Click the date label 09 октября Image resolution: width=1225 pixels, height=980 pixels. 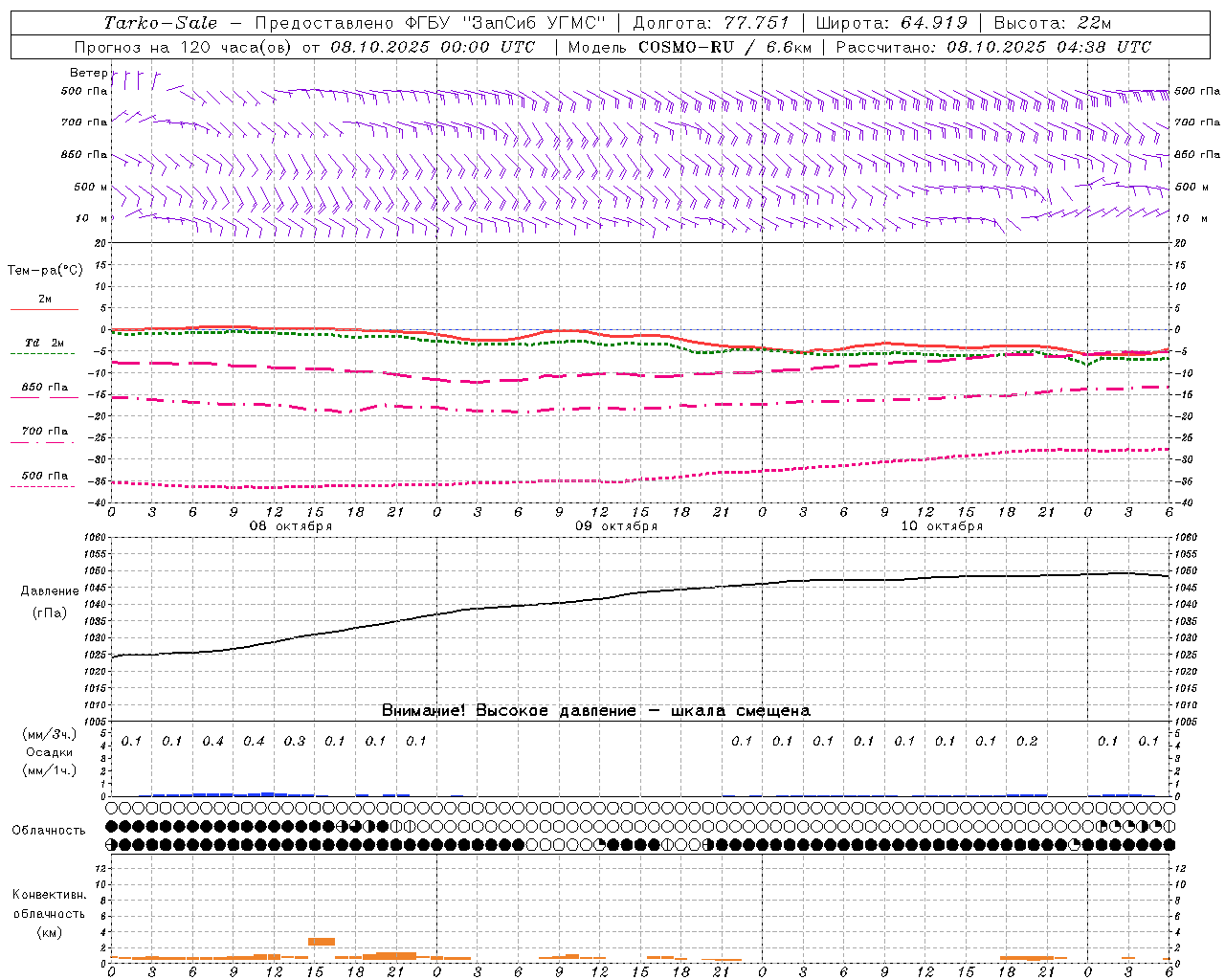pyautogui.click(x=616, y=526)
